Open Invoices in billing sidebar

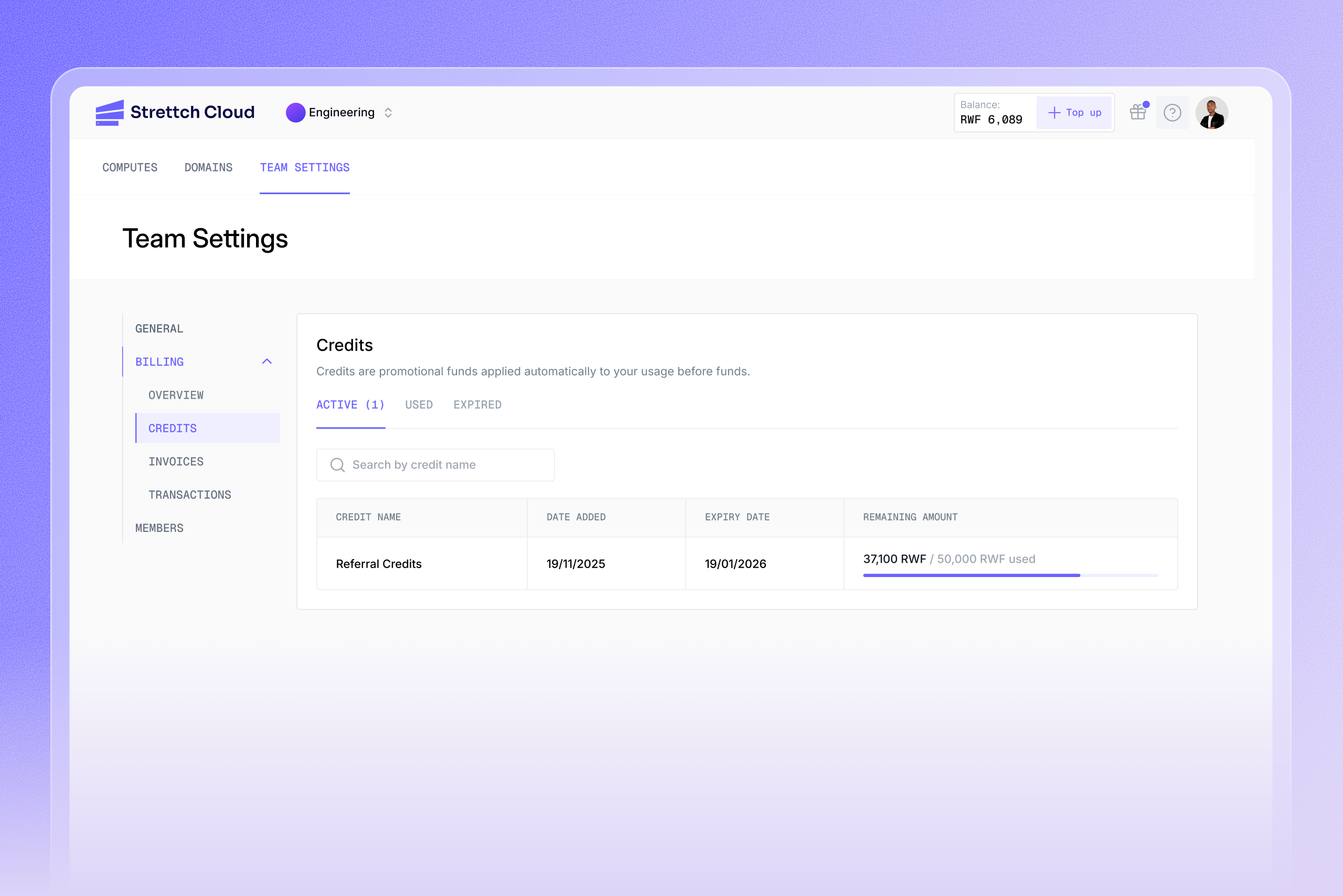coord(176,462)
